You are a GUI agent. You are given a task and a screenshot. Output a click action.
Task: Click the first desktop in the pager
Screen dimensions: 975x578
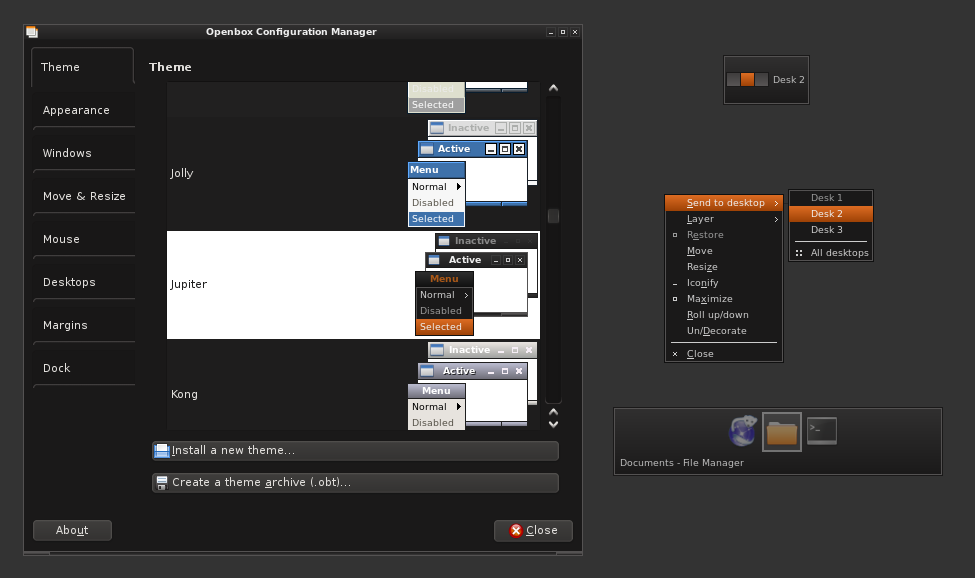(x=734, y=80)
